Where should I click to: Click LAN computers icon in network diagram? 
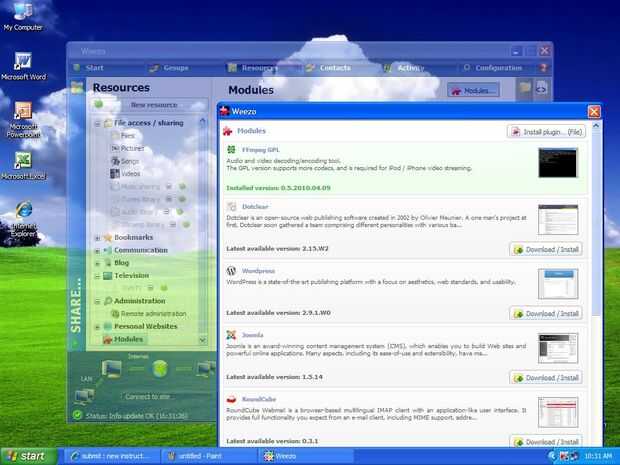tap(84, 397)
